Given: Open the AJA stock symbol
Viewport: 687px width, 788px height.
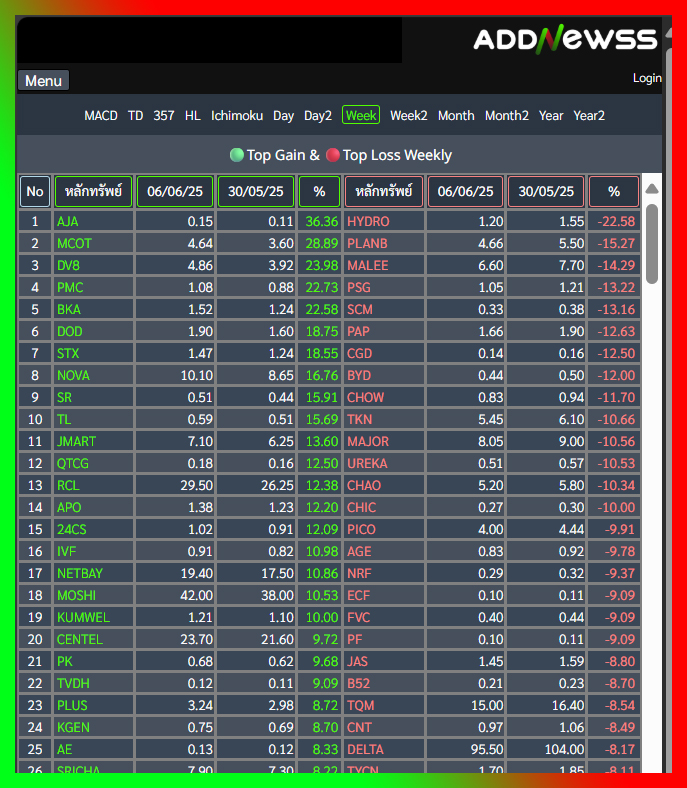Looking at the screenshot, I should tap(67, 221).
